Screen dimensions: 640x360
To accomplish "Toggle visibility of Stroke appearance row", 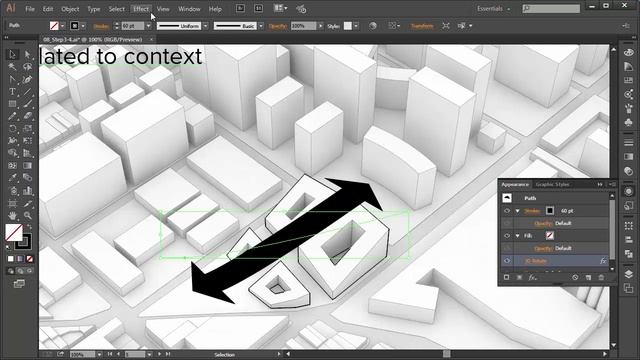I will (x=507, y=211).
